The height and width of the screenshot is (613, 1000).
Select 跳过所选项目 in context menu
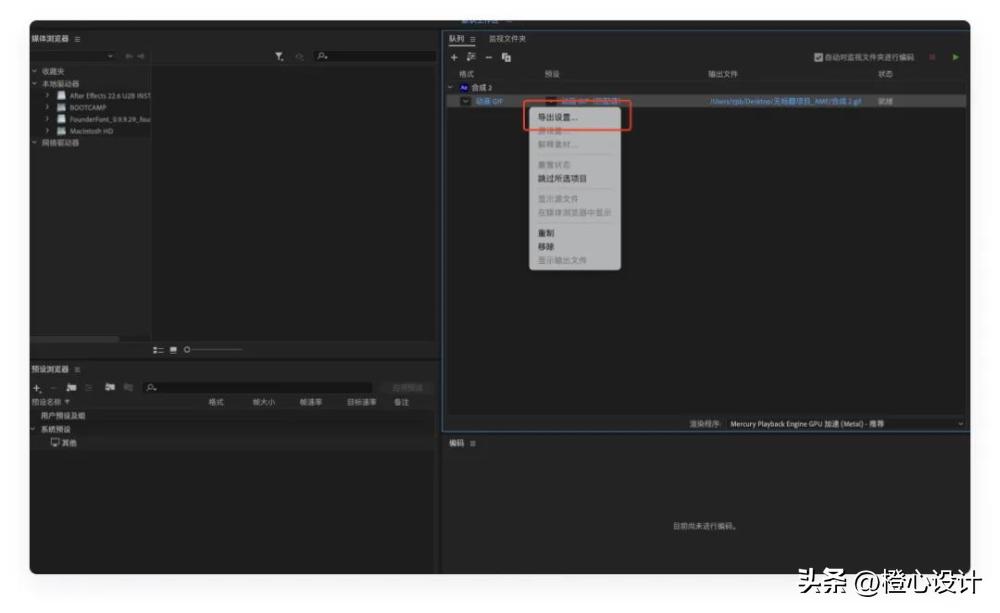(x=562, y=179)
